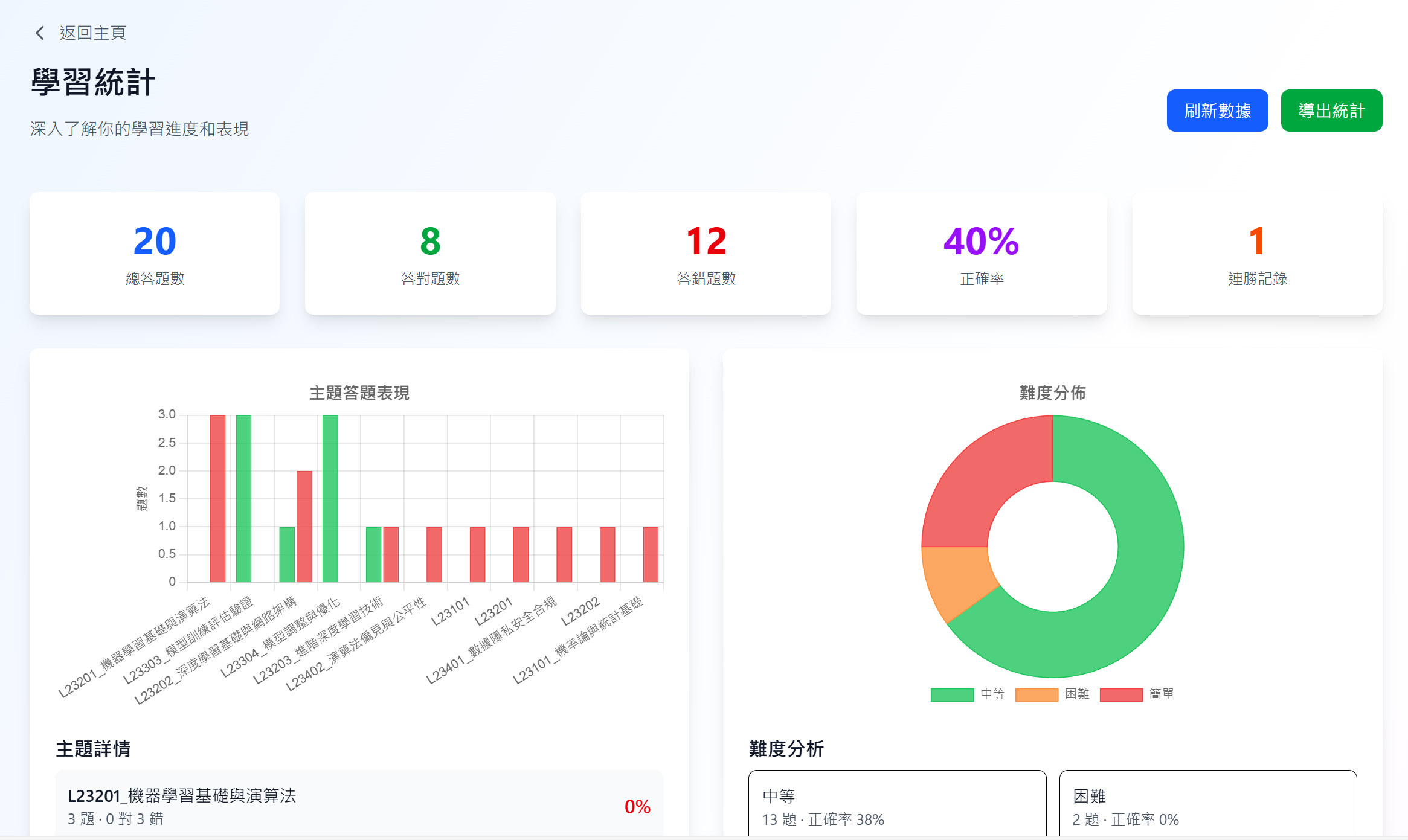The image size is (1408, 840).
Task: Select the 總答題數 card showing 20
Action: [154, 253]
